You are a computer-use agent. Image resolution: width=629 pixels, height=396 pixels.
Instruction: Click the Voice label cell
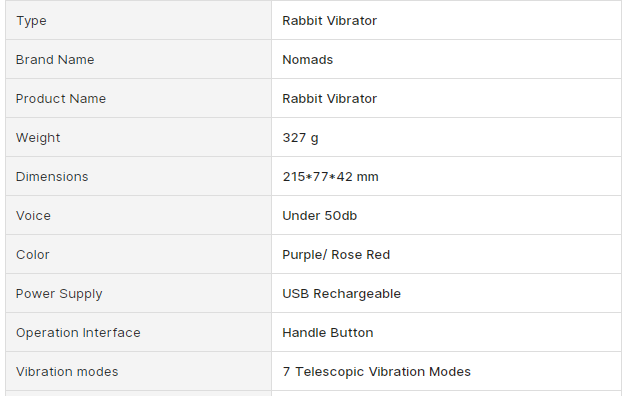(138, 215)
